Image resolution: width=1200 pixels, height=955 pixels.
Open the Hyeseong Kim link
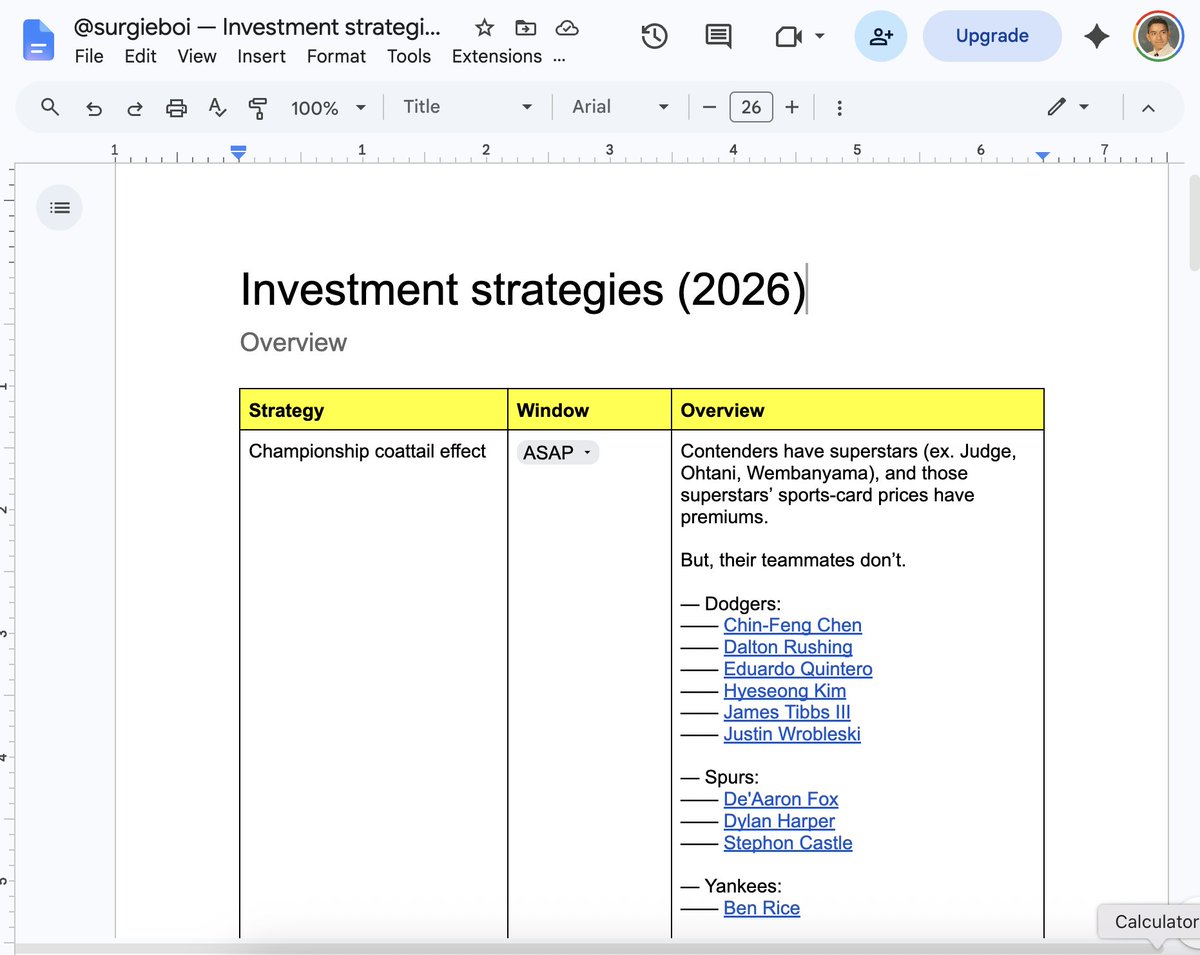[x=785, y=691]
